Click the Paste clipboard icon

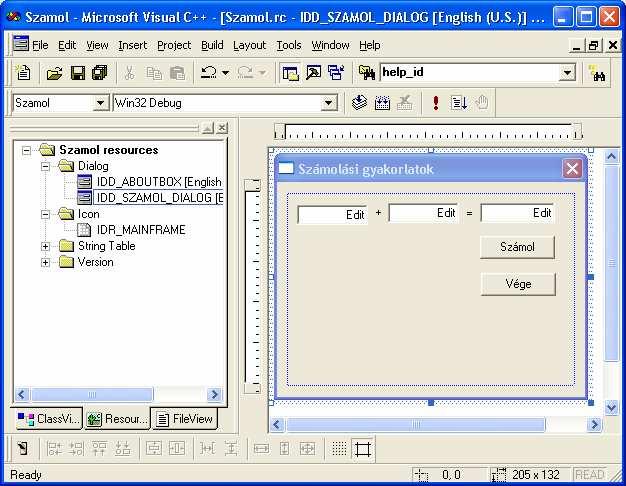click(x=177, y=73)
